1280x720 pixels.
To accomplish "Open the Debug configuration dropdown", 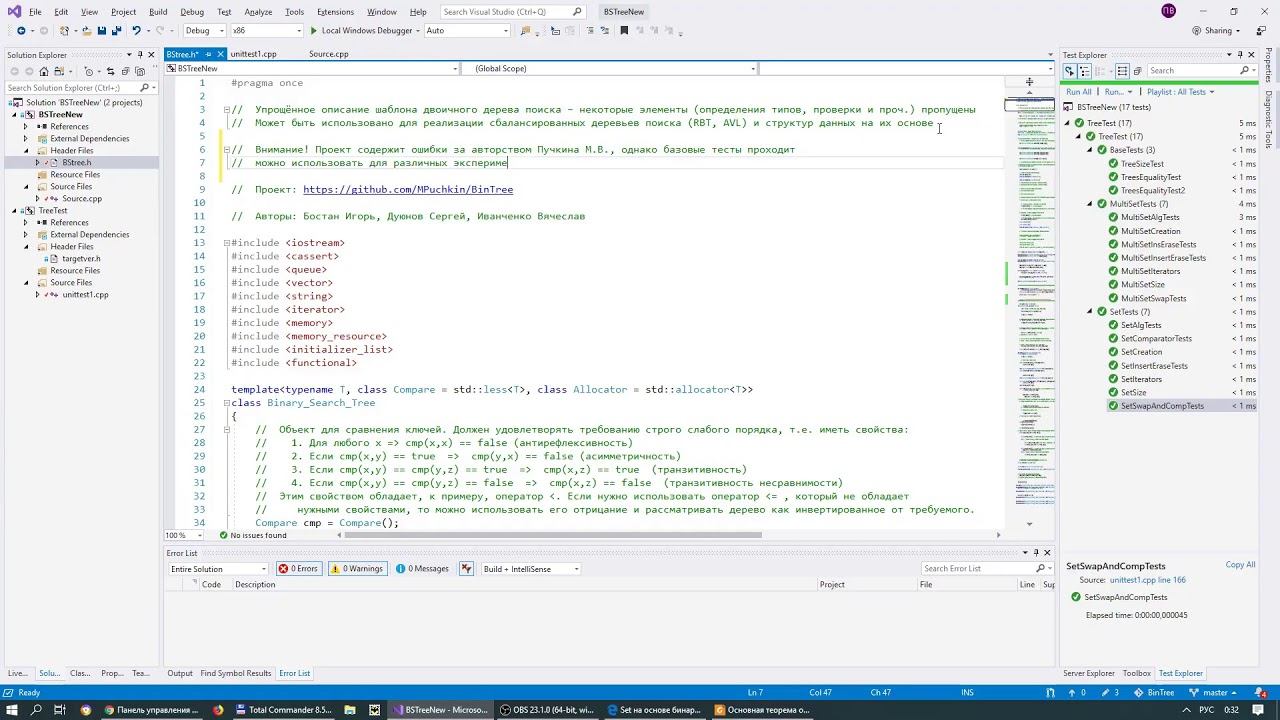I will point(203,31).
